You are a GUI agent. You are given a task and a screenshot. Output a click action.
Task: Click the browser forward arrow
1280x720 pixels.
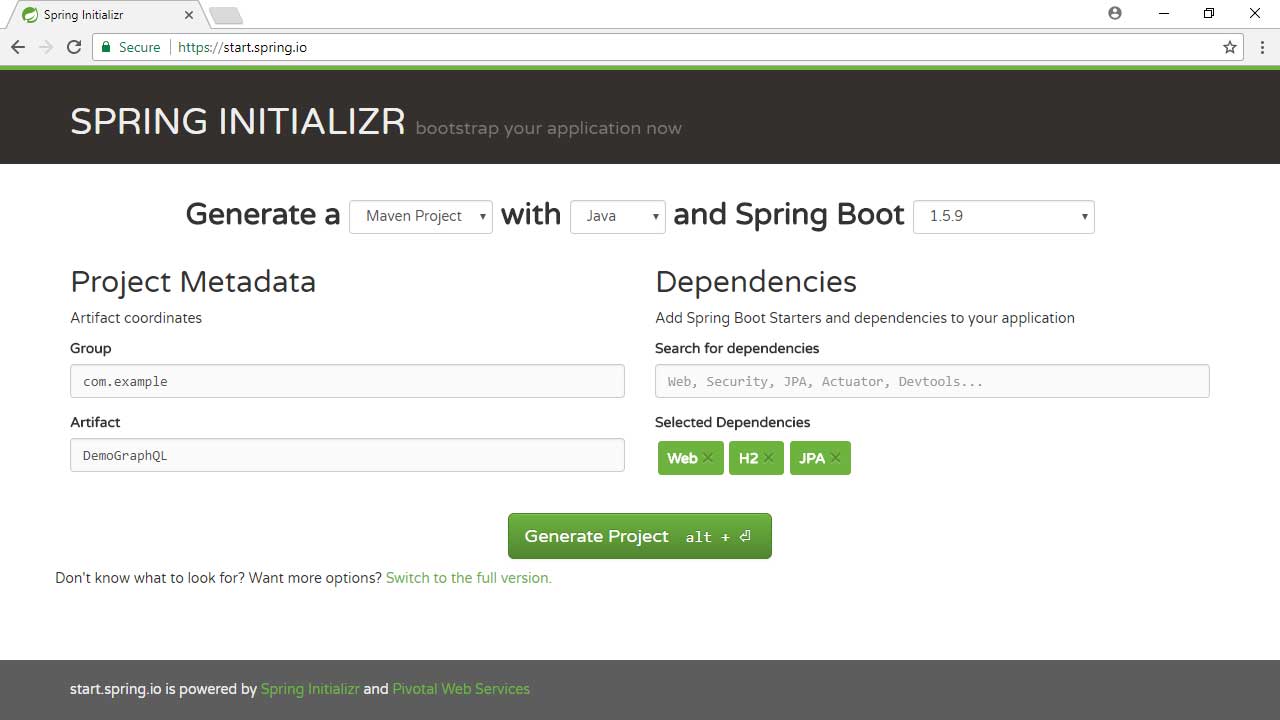click(45, 47)
